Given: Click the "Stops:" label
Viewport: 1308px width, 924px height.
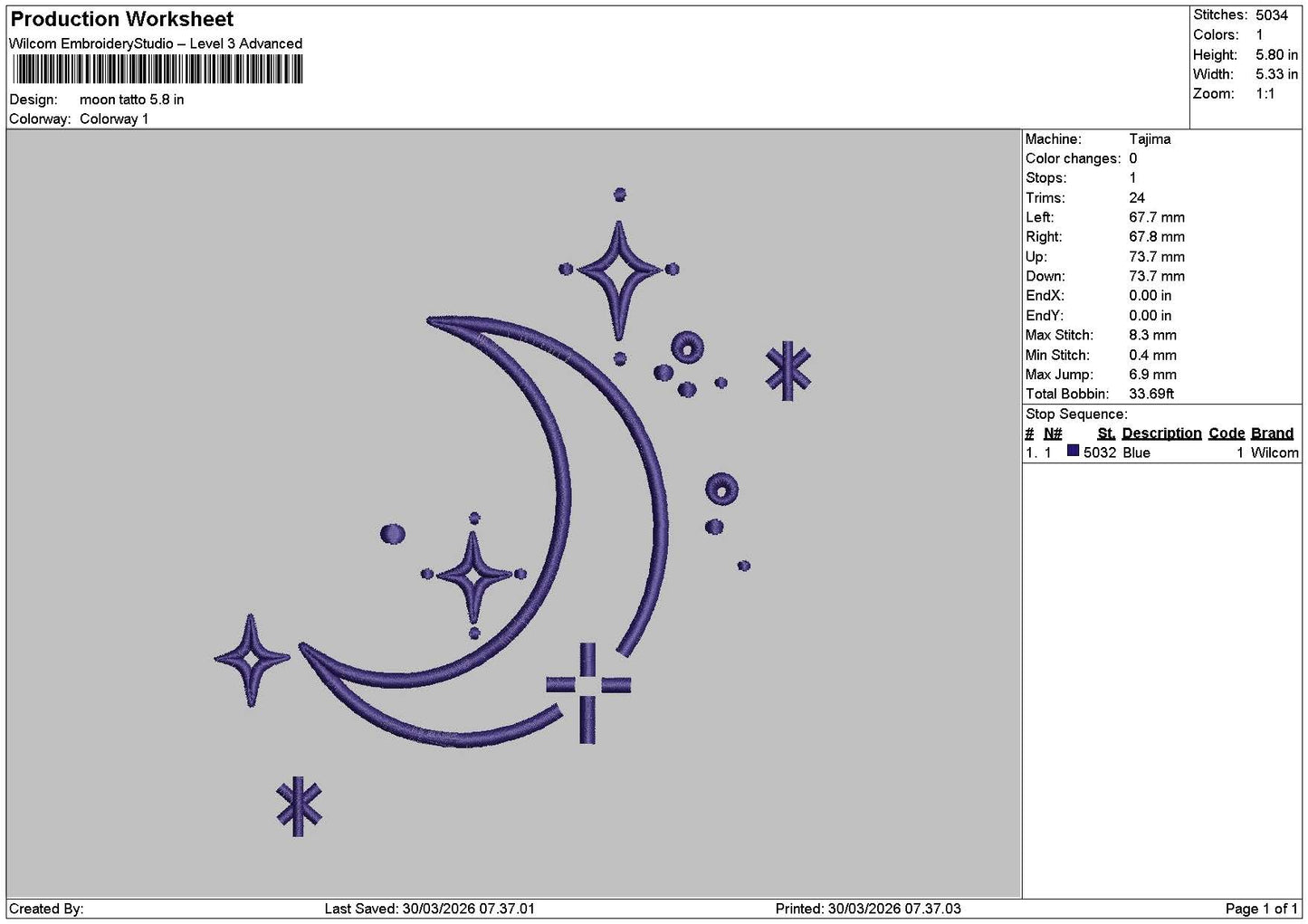Looking at the screenshot, I should (x=1045, y=178).
